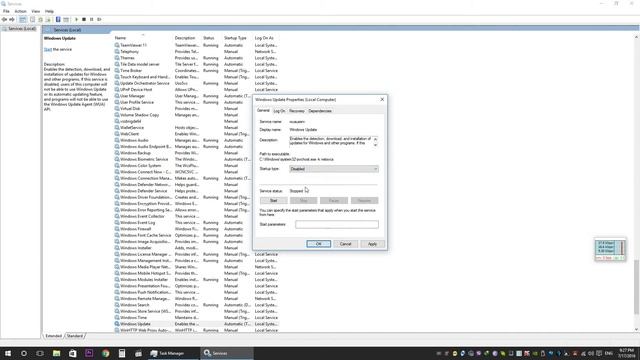640x360 pixels.
Task: Switch to the Extended view tab
Action: [x=53, y=336]
